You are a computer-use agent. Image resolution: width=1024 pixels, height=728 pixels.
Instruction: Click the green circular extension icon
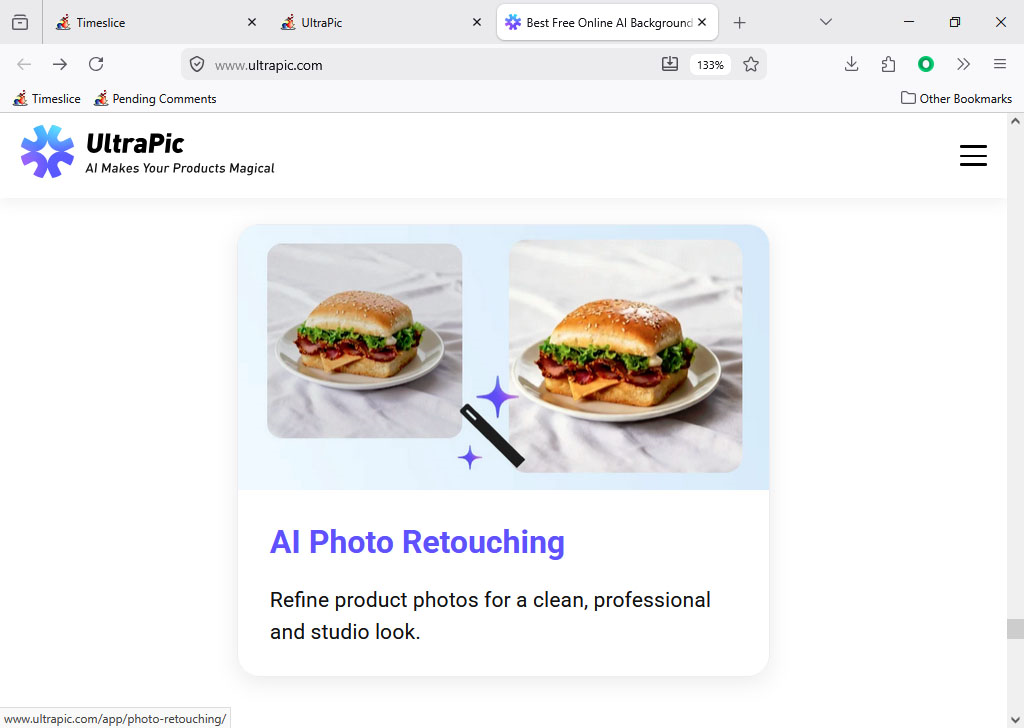pyautogui.click(x=926, y=64)
